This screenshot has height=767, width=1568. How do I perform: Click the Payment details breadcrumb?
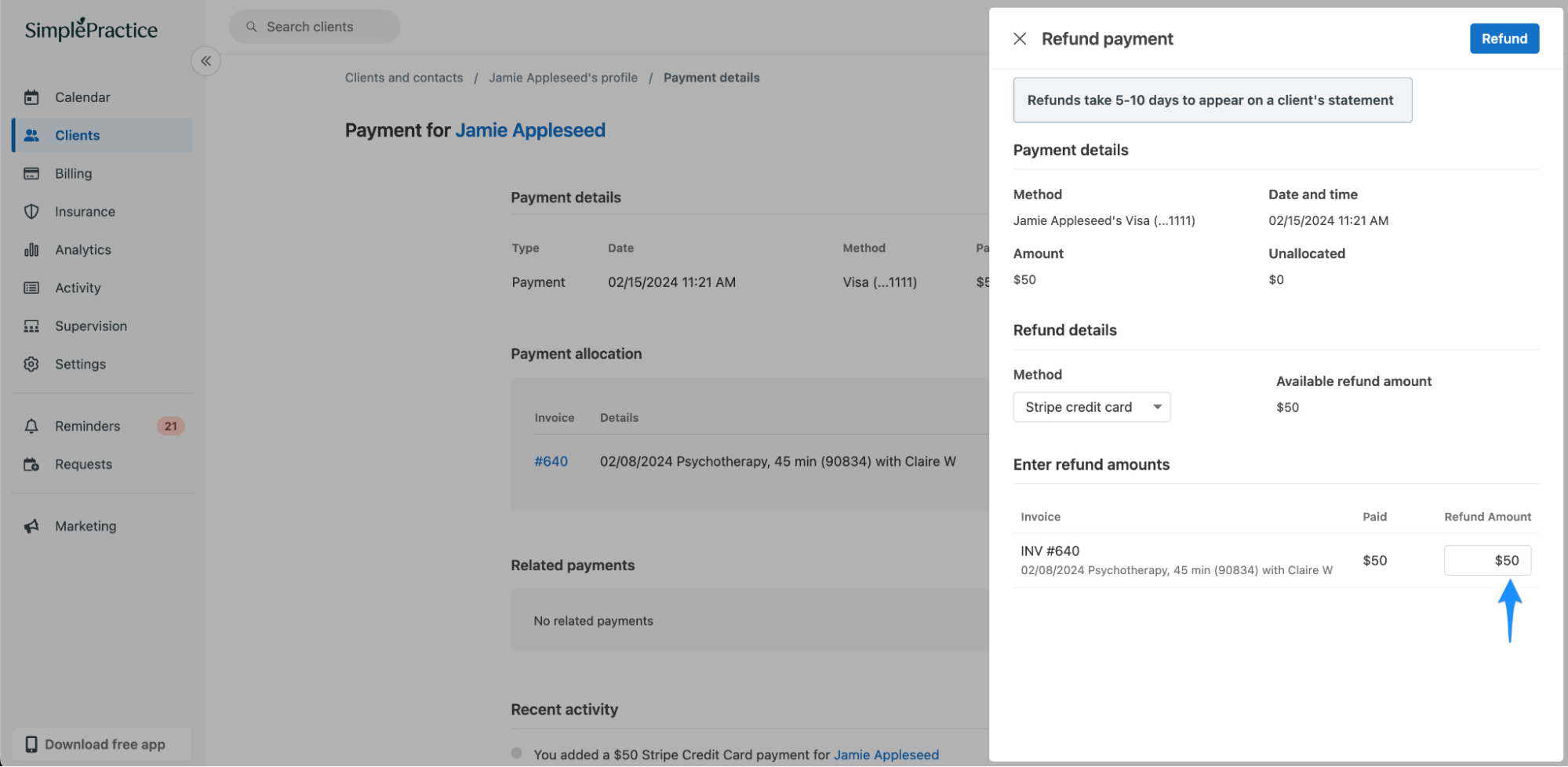[x=711, y=78]
